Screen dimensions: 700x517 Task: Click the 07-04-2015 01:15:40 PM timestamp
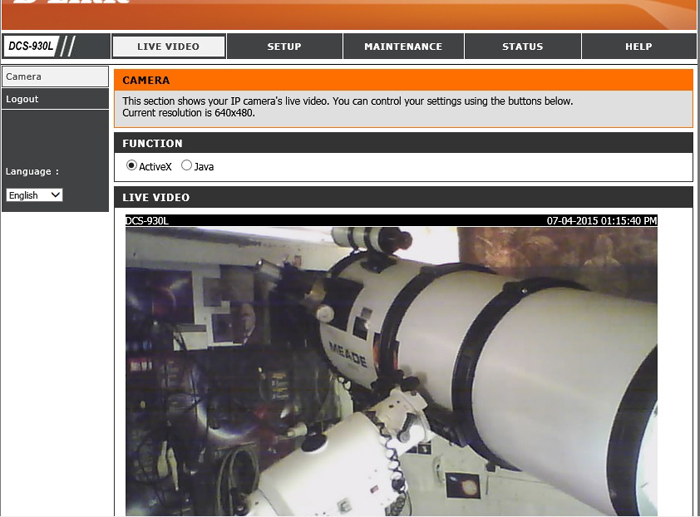(601, 221)
